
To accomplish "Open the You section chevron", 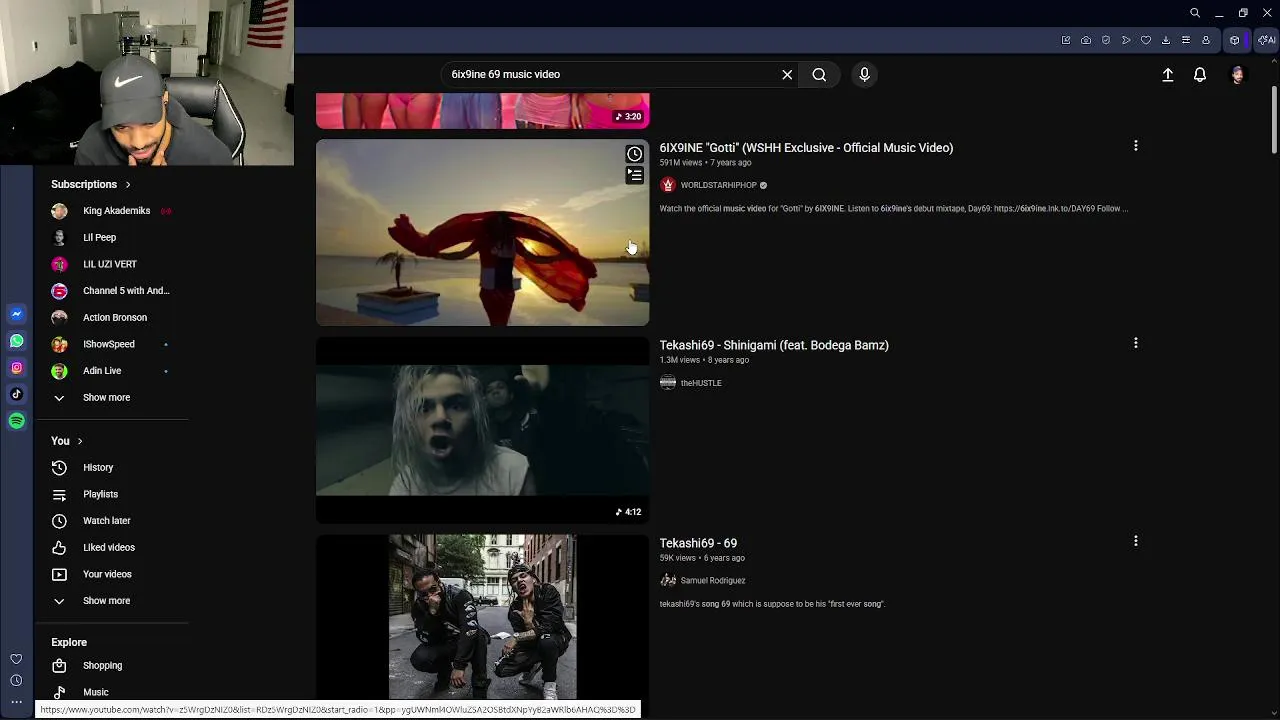I will pos(80,441).
